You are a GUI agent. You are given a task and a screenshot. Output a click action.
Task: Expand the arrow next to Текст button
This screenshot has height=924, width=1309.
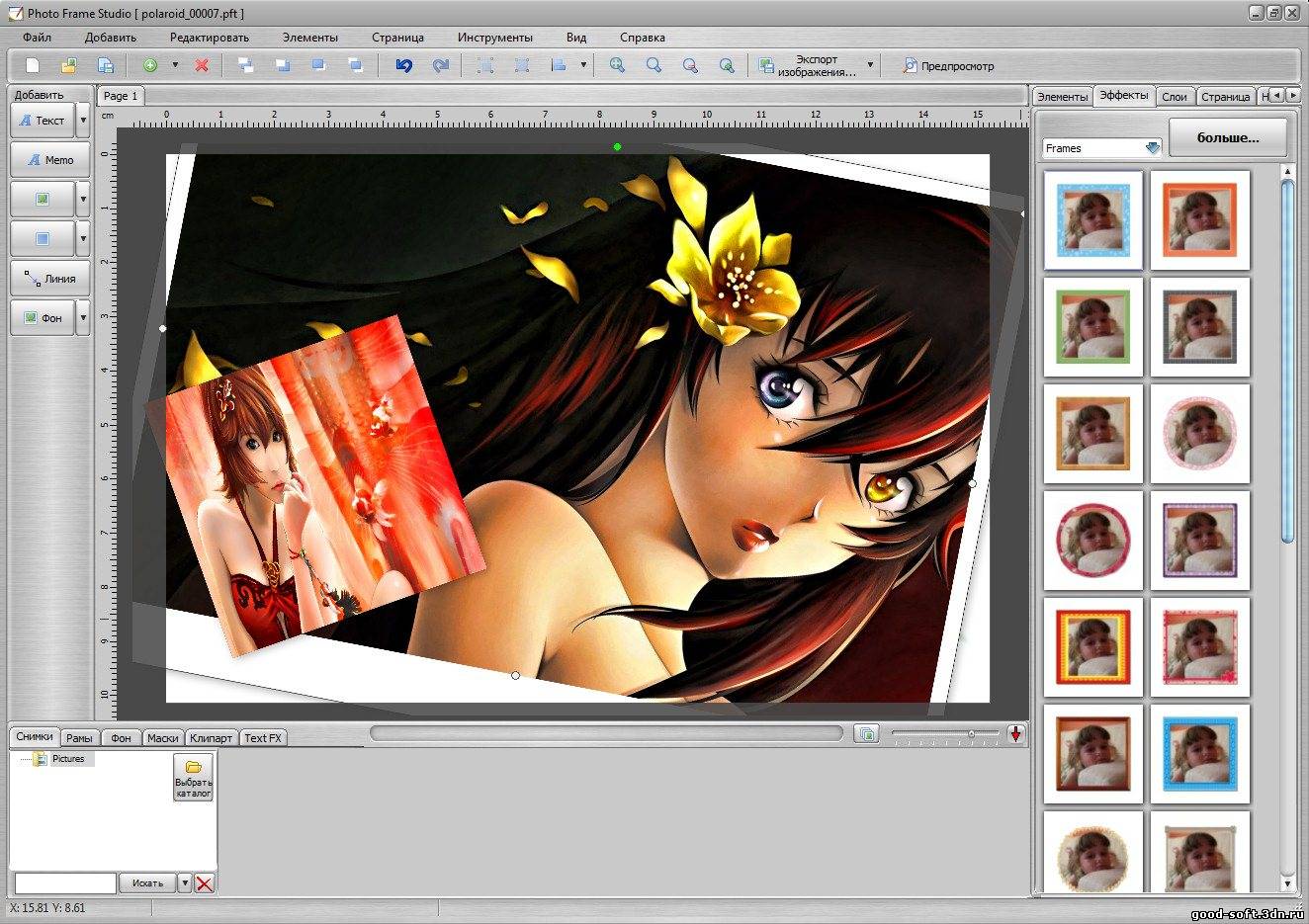(x=83, y=121)
